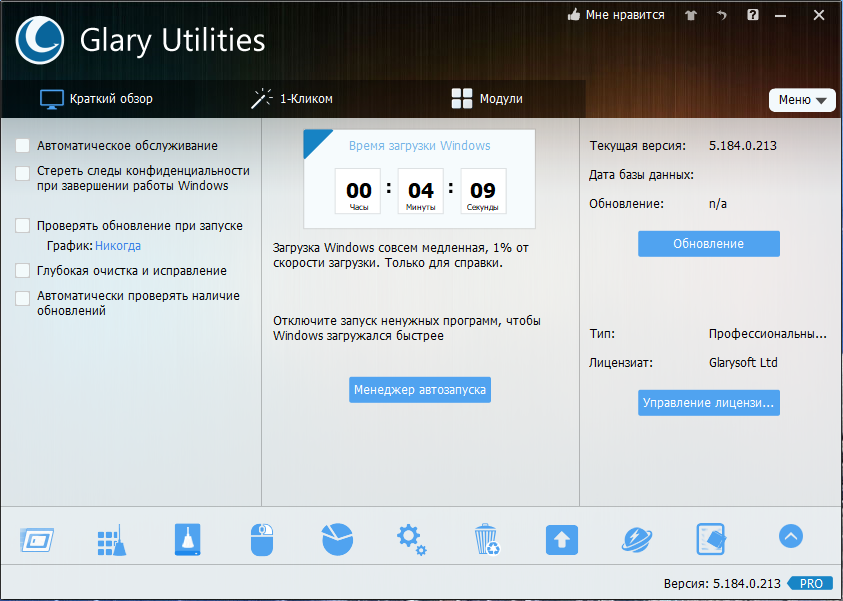Click the PRO badge in status bar
This screenshot has height=601, width=843.
coord(810,583)
